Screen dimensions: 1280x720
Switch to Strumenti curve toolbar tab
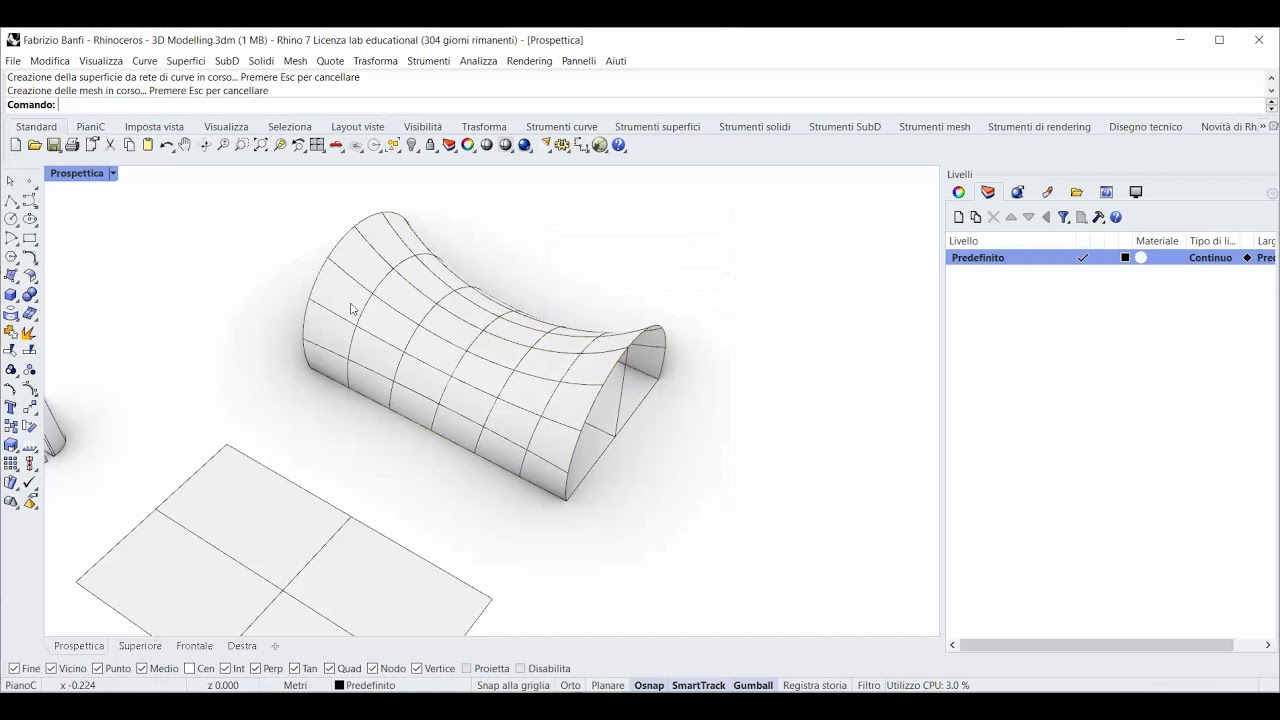point(562,127)
